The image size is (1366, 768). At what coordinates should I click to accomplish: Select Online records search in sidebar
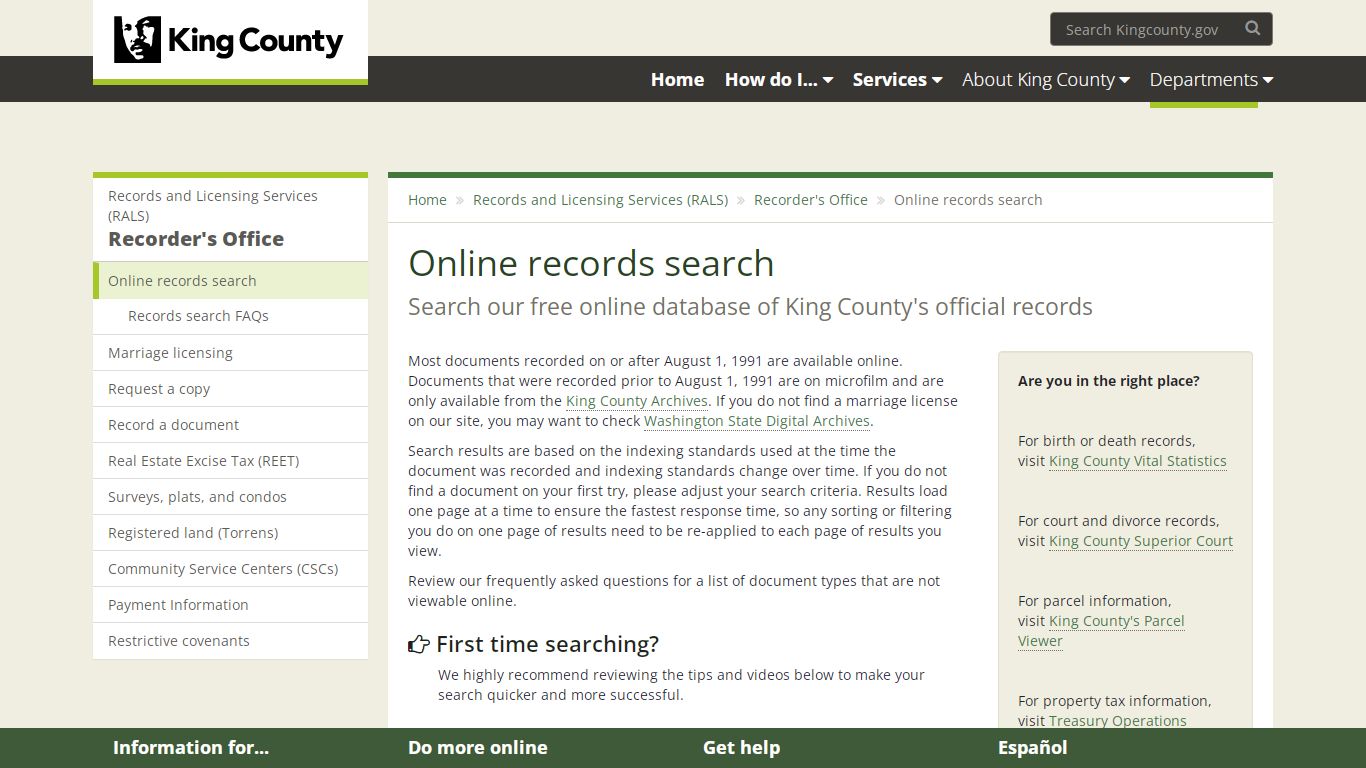click(x=230, y=280)
